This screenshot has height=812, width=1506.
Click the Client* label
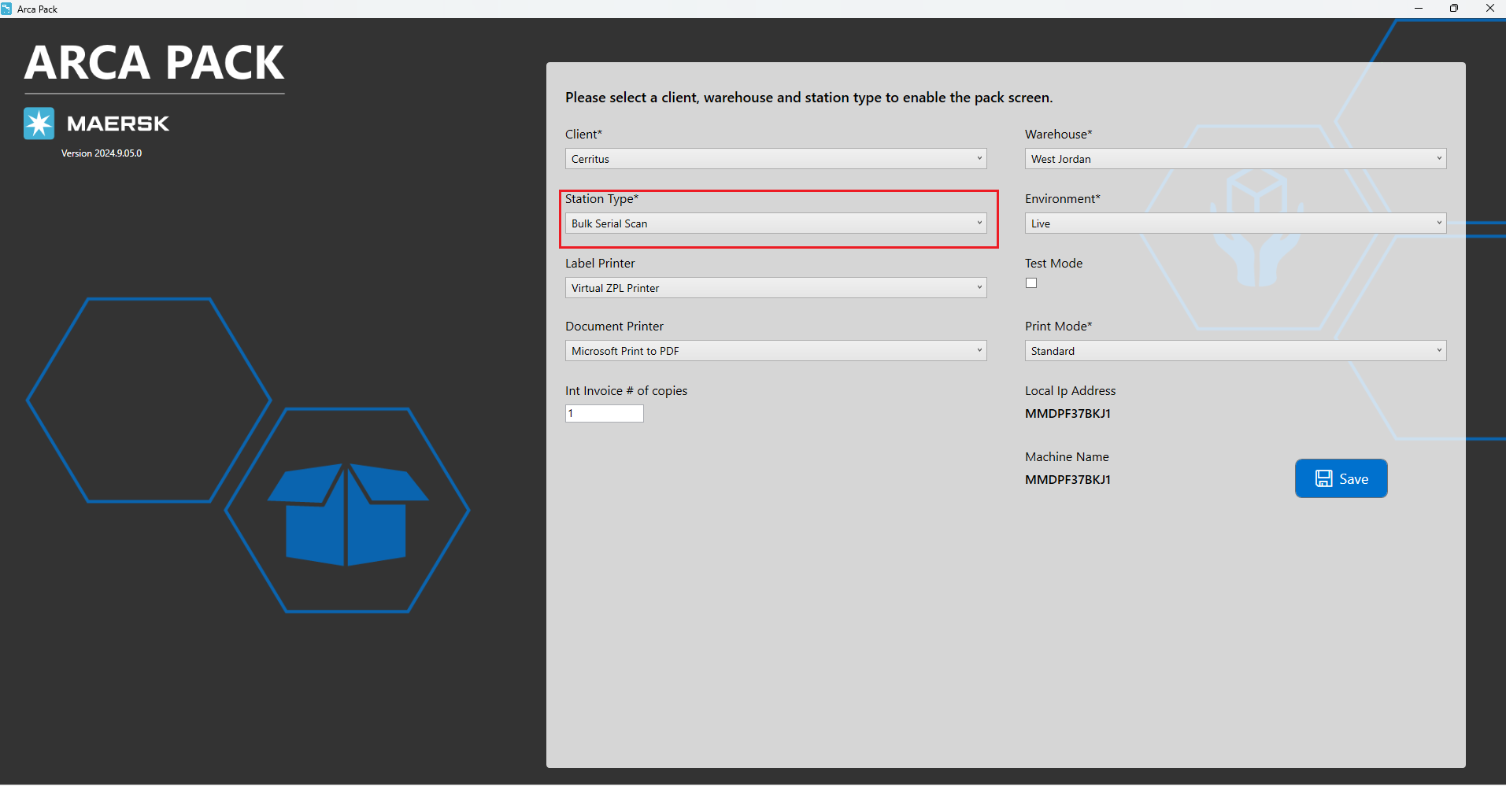tap(583, 135)
